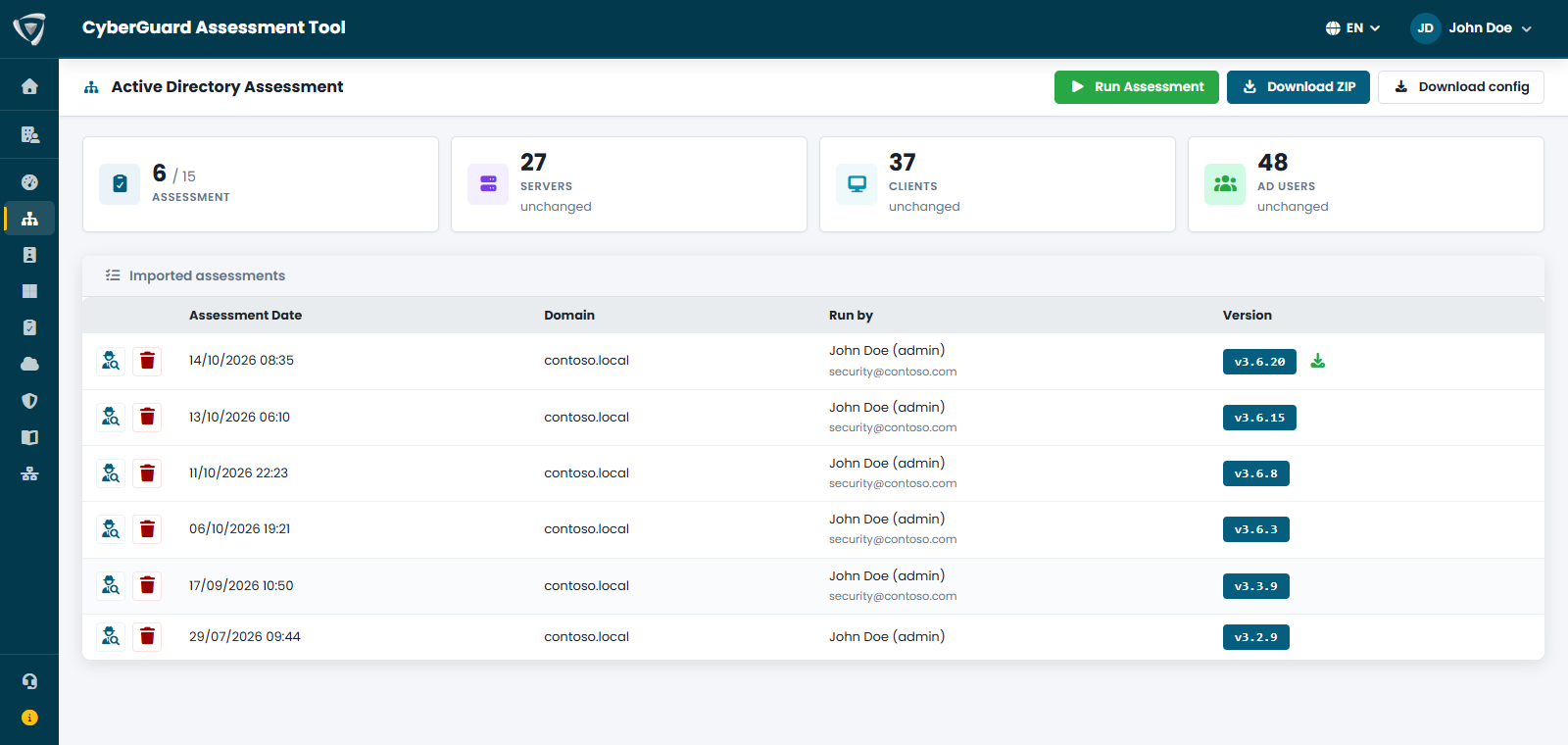Click the Version column header
The height and width of the screenshot is (745, 1568).
click(x=1248, y=316)
